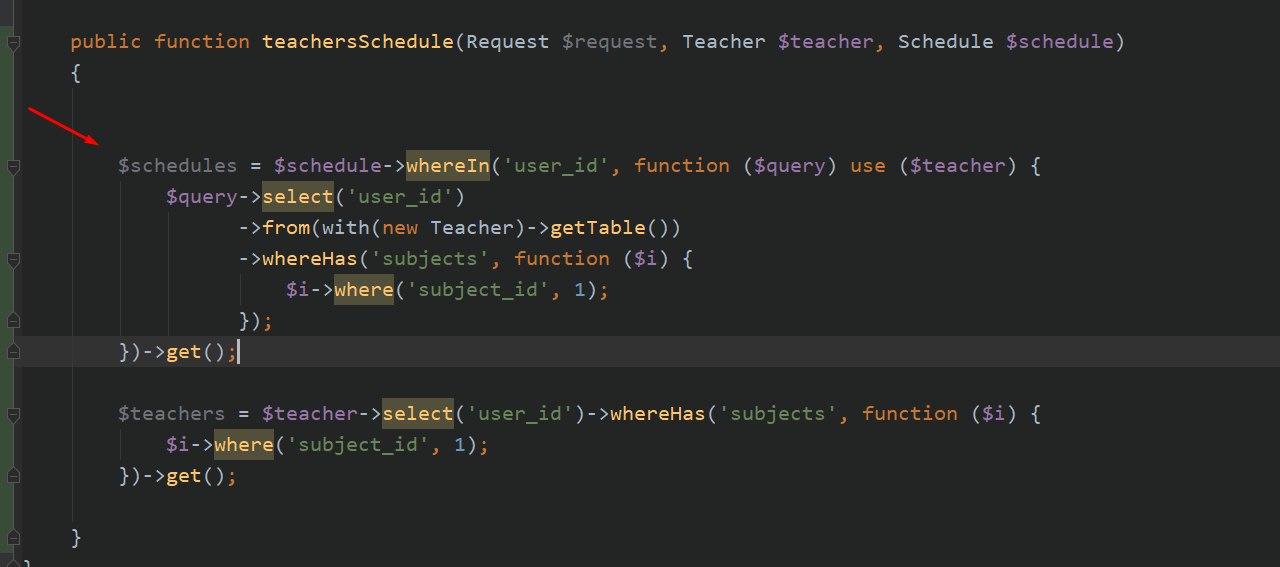Click fold end marker beside the }); line
The image size is (1280, 567).
click(13, 321)
